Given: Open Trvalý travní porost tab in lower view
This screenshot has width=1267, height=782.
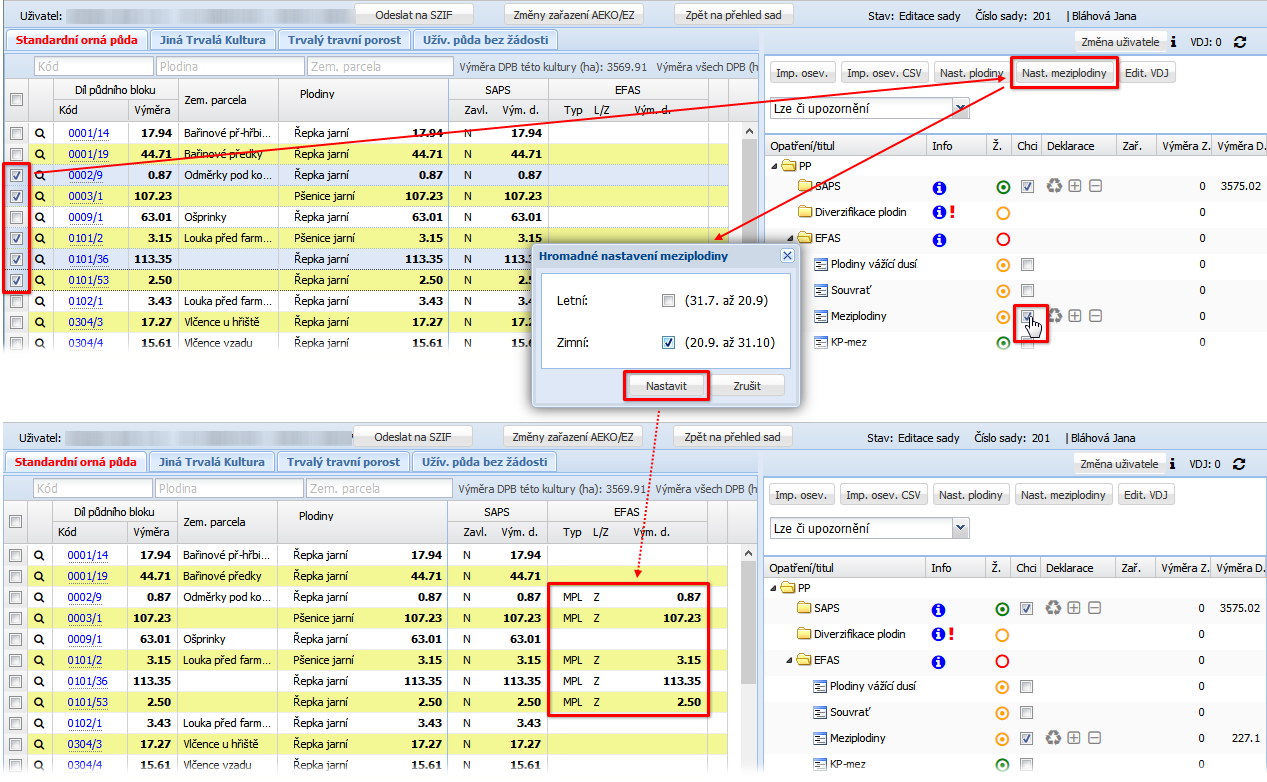Looking at the screenshot, I should (x=344, y=462).
